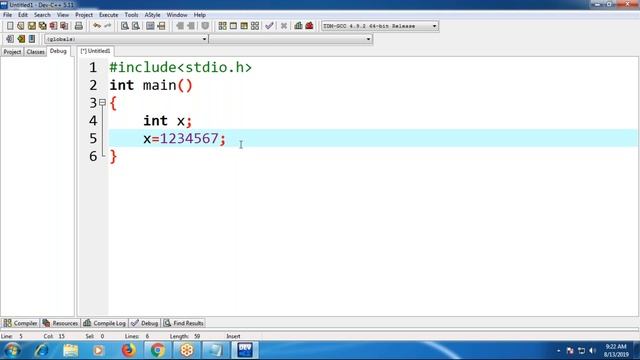Click the volume icon in system tray
640x360 pixels.
tap(593, 351)
